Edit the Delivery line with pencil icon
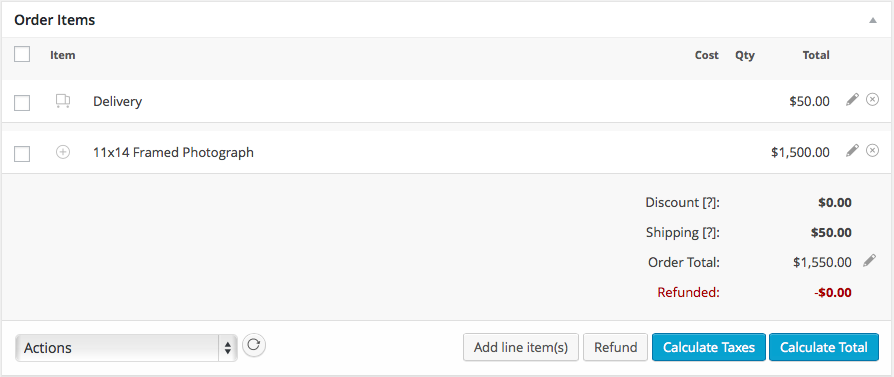 click(852, 100)
